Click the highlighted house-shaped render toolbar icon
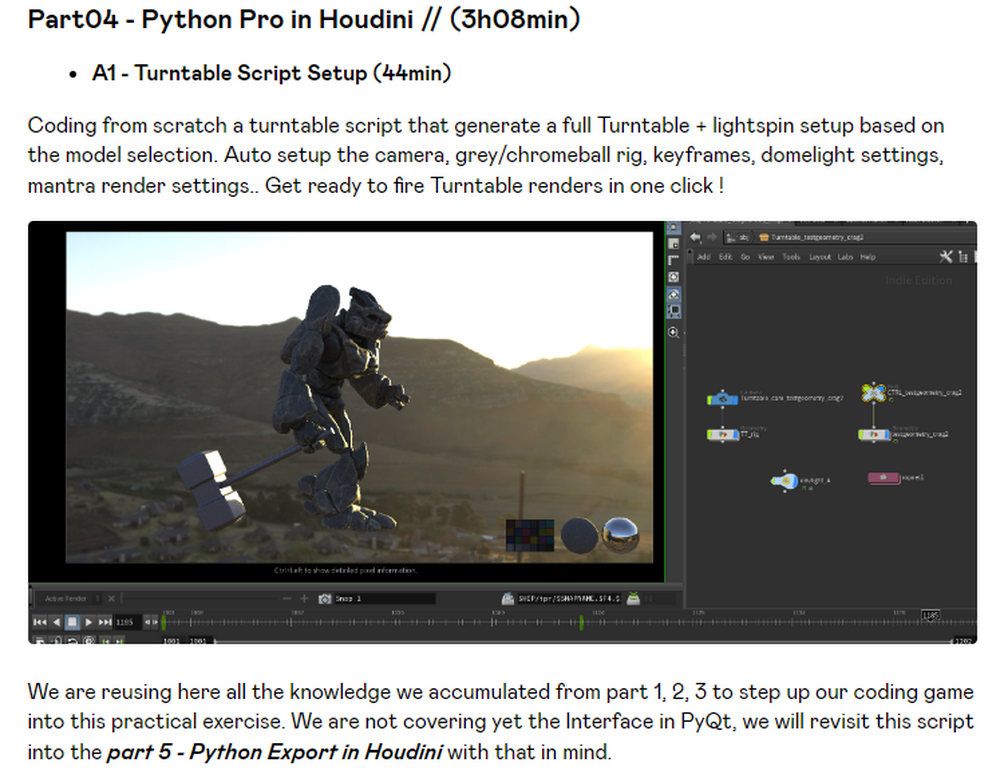Image resolution: width=1000 pixels, height=782 pixels. click(x=673, y=294)
